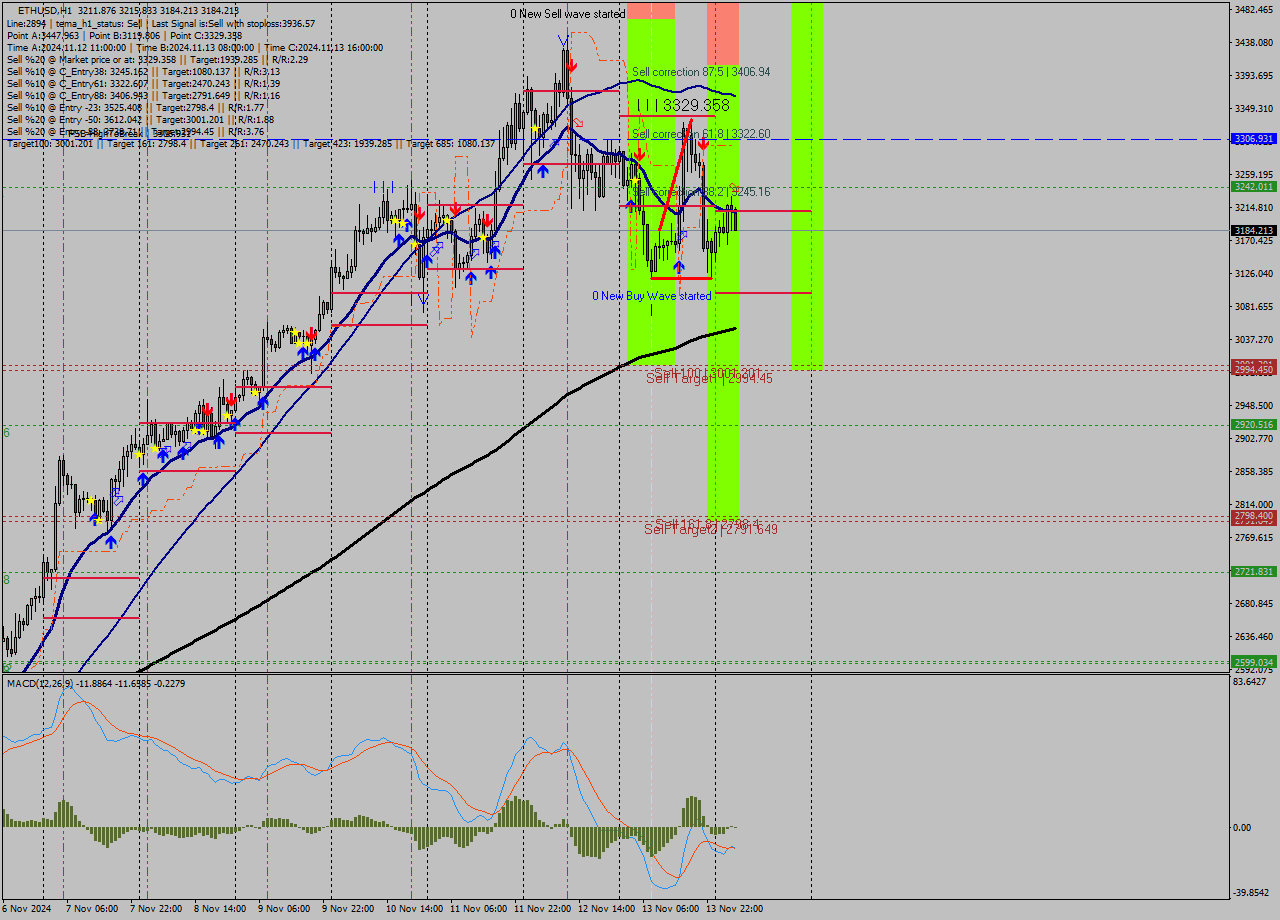
Task: Click the green 2721.831 price tag
Action: coord(1254,572)
